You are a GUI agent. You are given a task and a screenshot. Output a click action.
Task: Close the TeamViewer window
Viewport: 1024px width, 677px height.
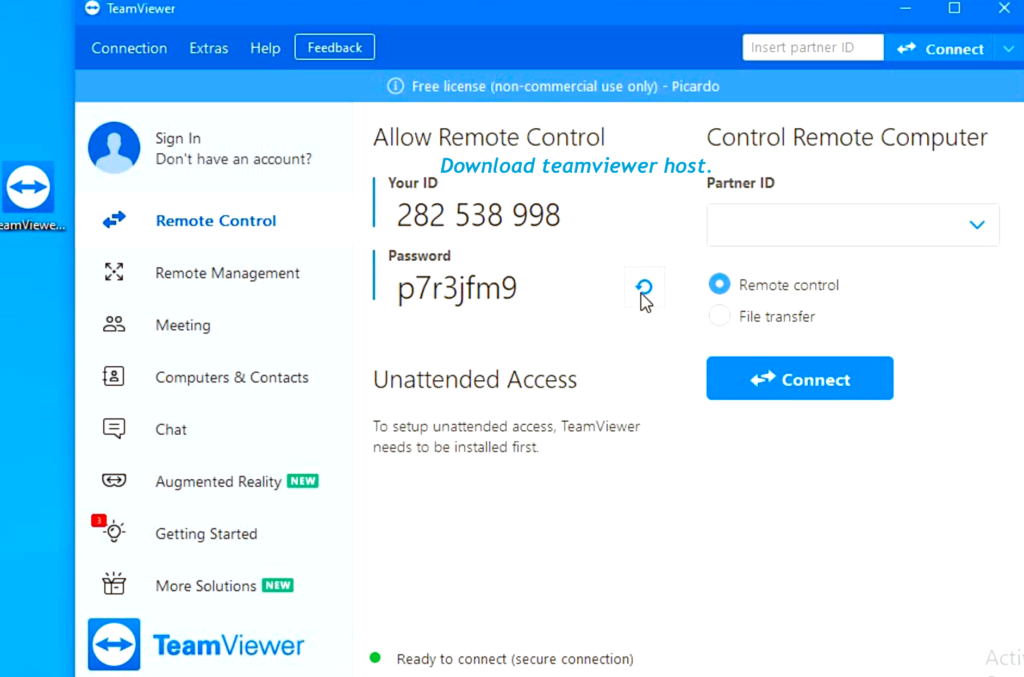(1004, 8)
